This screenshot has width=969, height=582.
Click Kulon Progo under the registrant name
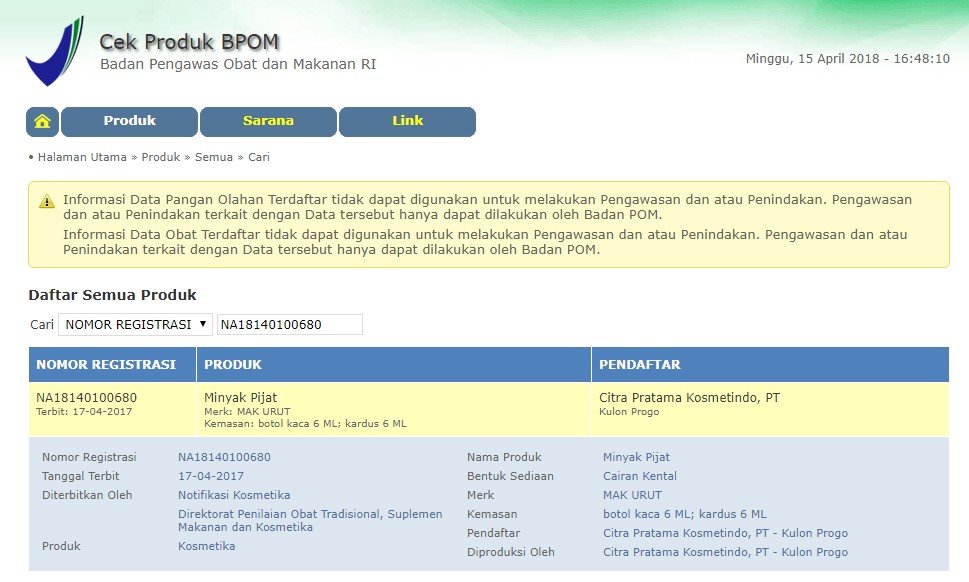(x=629, y=411)
